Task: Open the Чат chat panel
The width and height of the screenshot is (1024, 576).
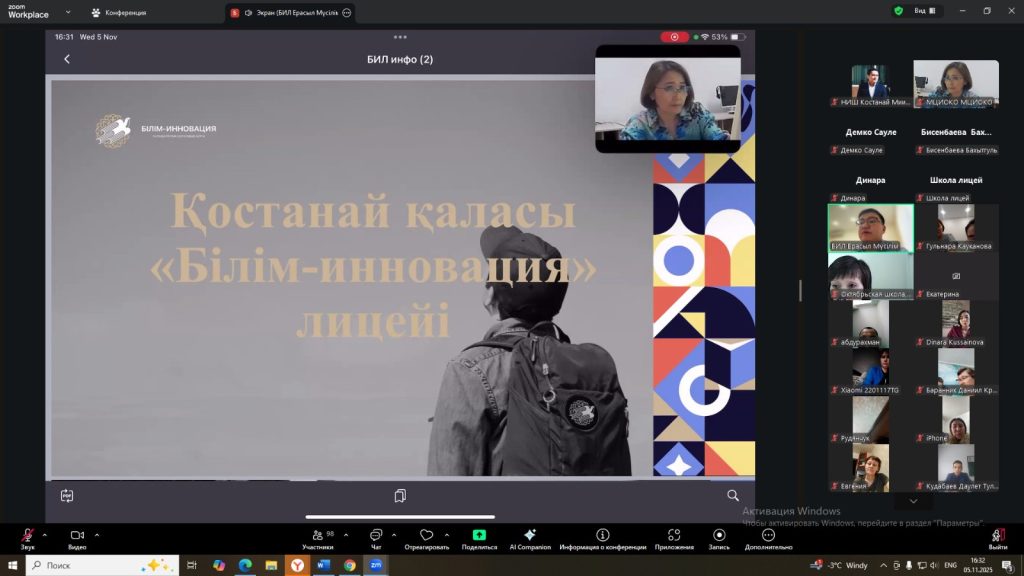Action: 376,537
